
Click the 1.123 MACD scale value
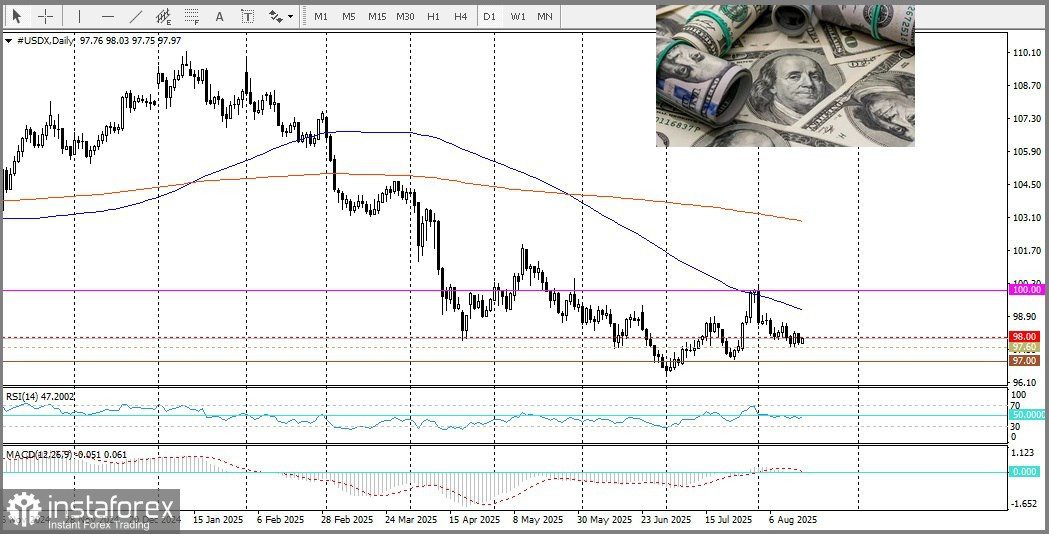(1025, 452)
